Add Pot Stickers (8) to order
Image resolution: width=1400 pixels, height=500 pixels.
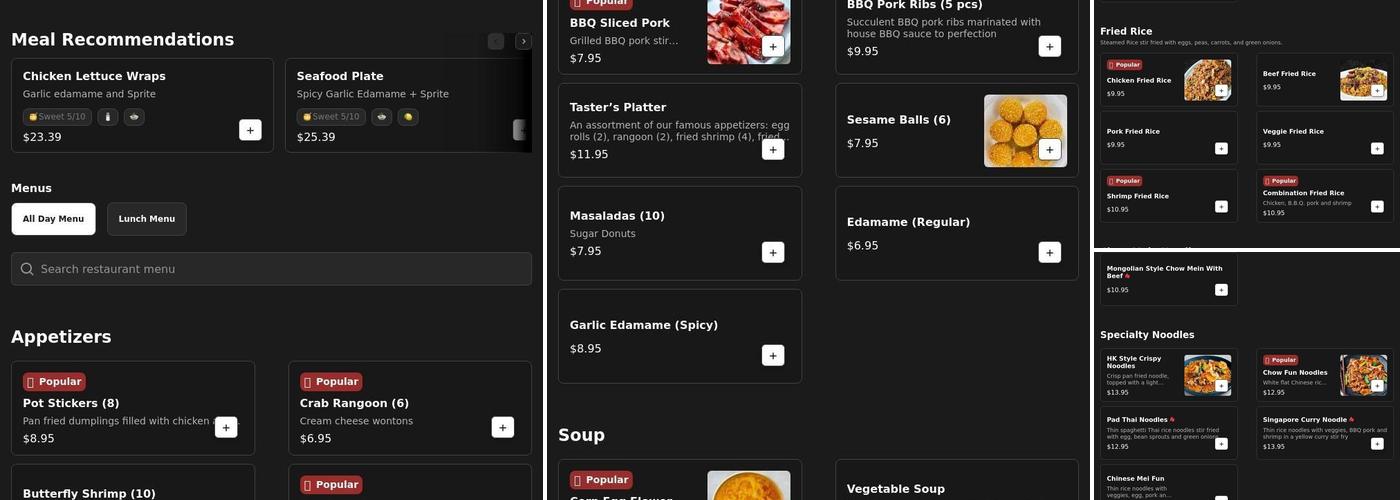point(226,427)
